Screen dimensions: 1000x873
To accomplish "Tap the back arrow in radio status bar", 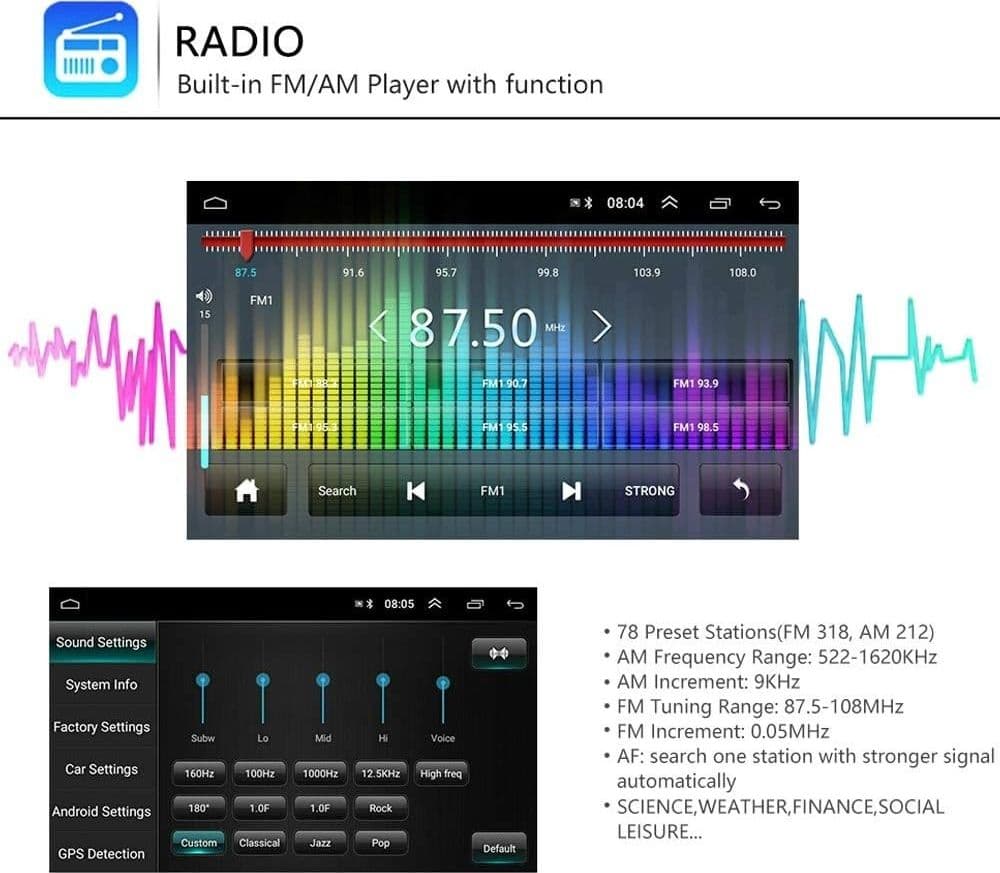I will 770,203.
